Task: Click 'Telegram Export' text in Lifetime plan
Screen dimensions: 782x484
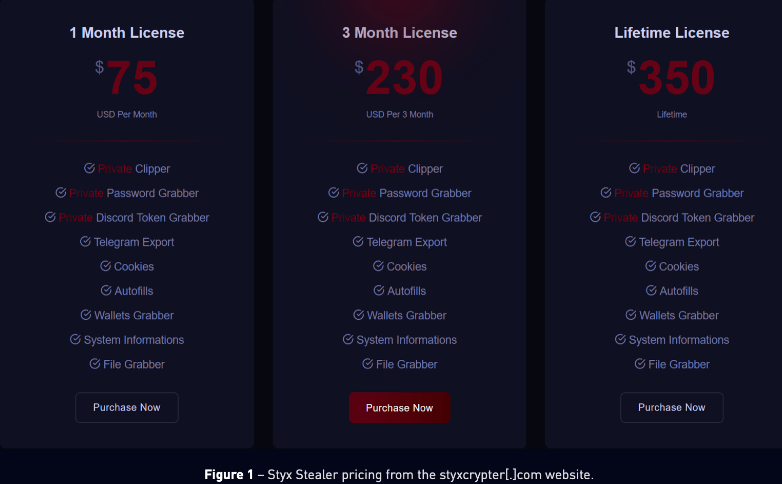Action: tap(679, 242)
